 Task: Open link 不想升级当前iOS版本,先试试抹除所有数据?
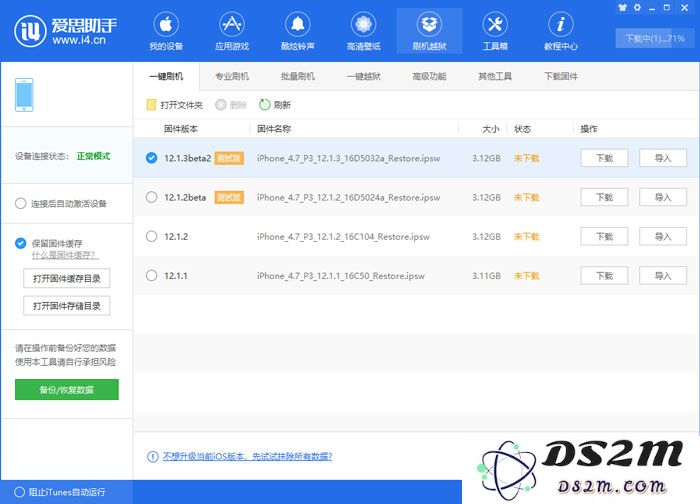247,456
